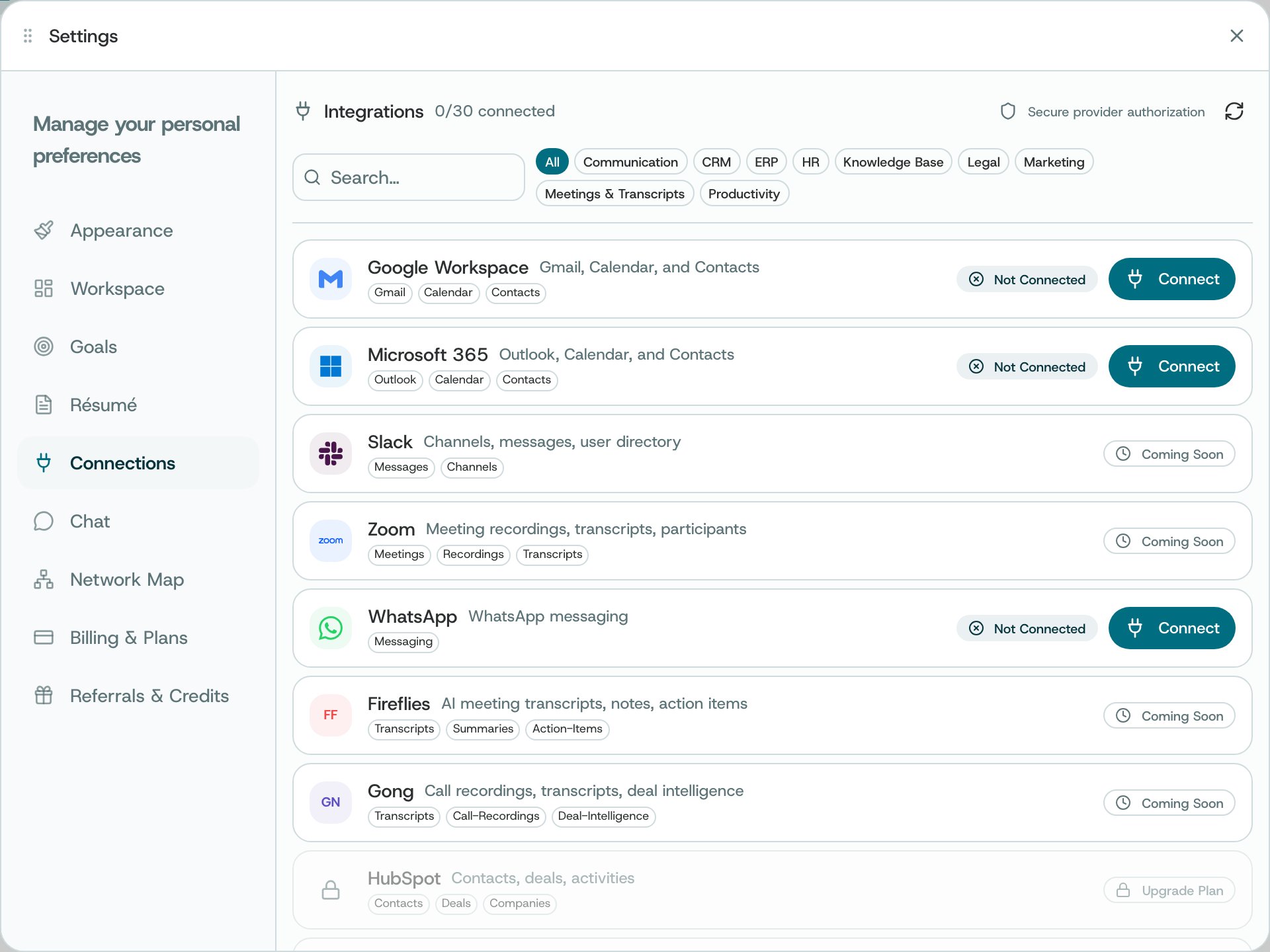Connect Google Workspace
1270x952 pixels.
1171,279
